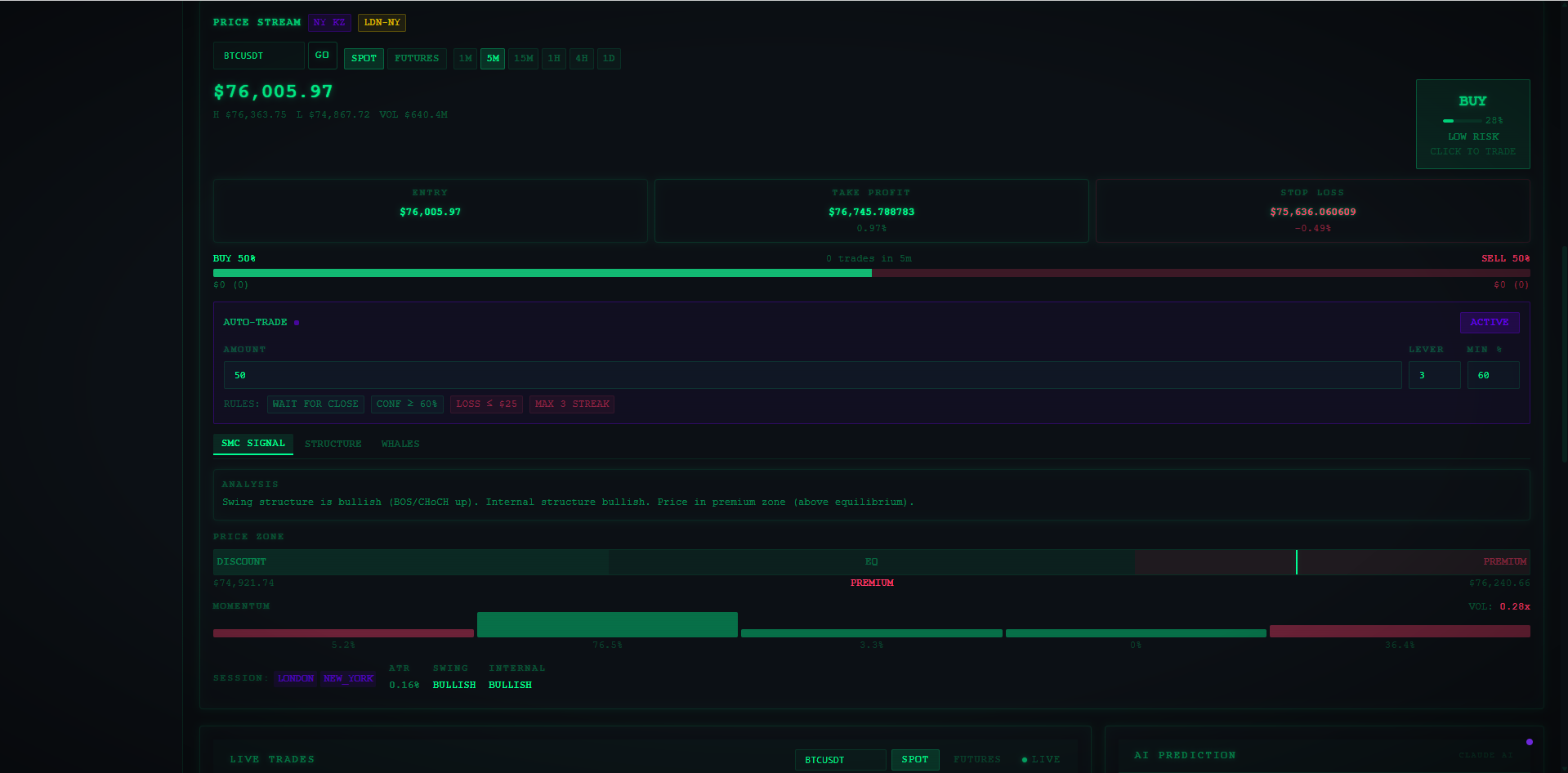This screenshot has width=1568, height=773.
Task: Click the Take Profit card
Action: (x=872, y=211)
